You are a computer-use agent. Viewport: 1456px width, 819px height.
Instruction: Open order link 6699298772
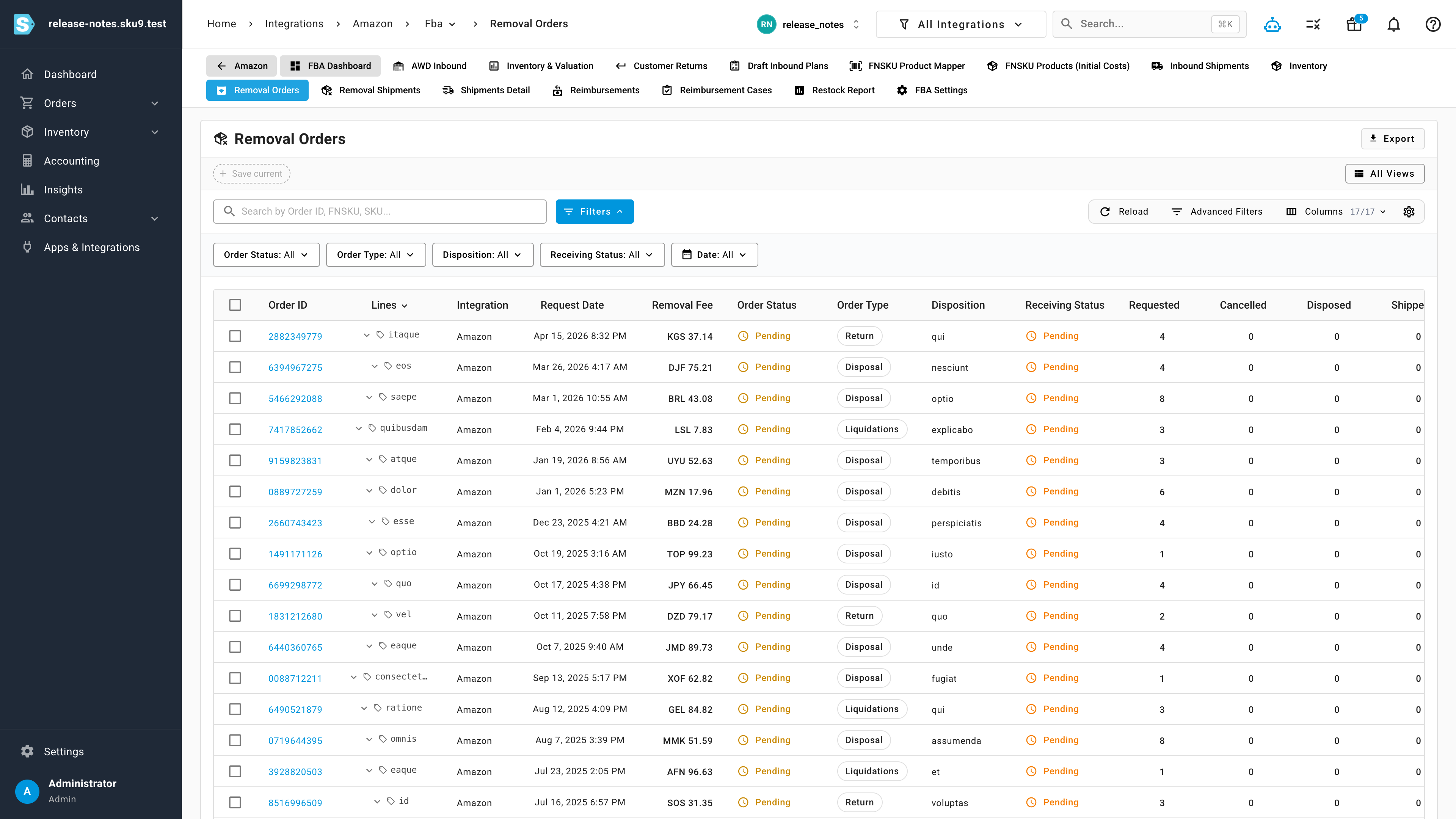coord(295,585)
